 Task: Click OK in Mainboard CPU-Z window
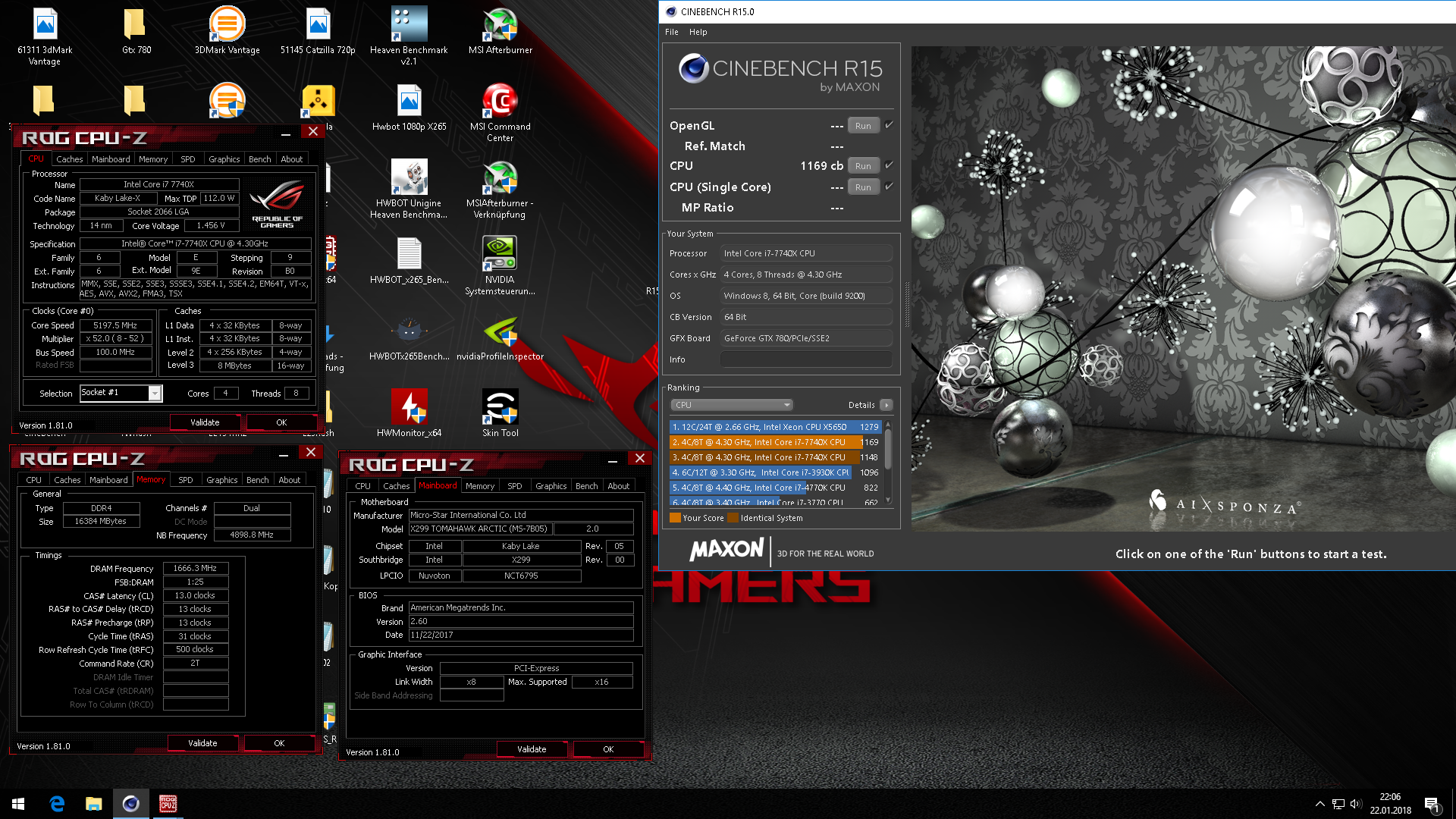point(608,749)
